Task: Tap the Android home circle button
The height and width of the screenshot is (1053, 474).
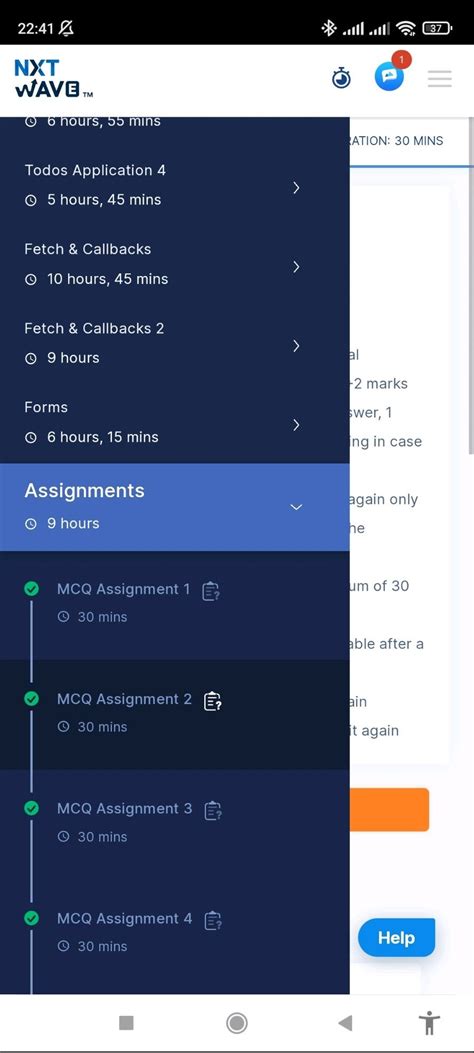Action: pyautogui.click(x=236, y=1023)
